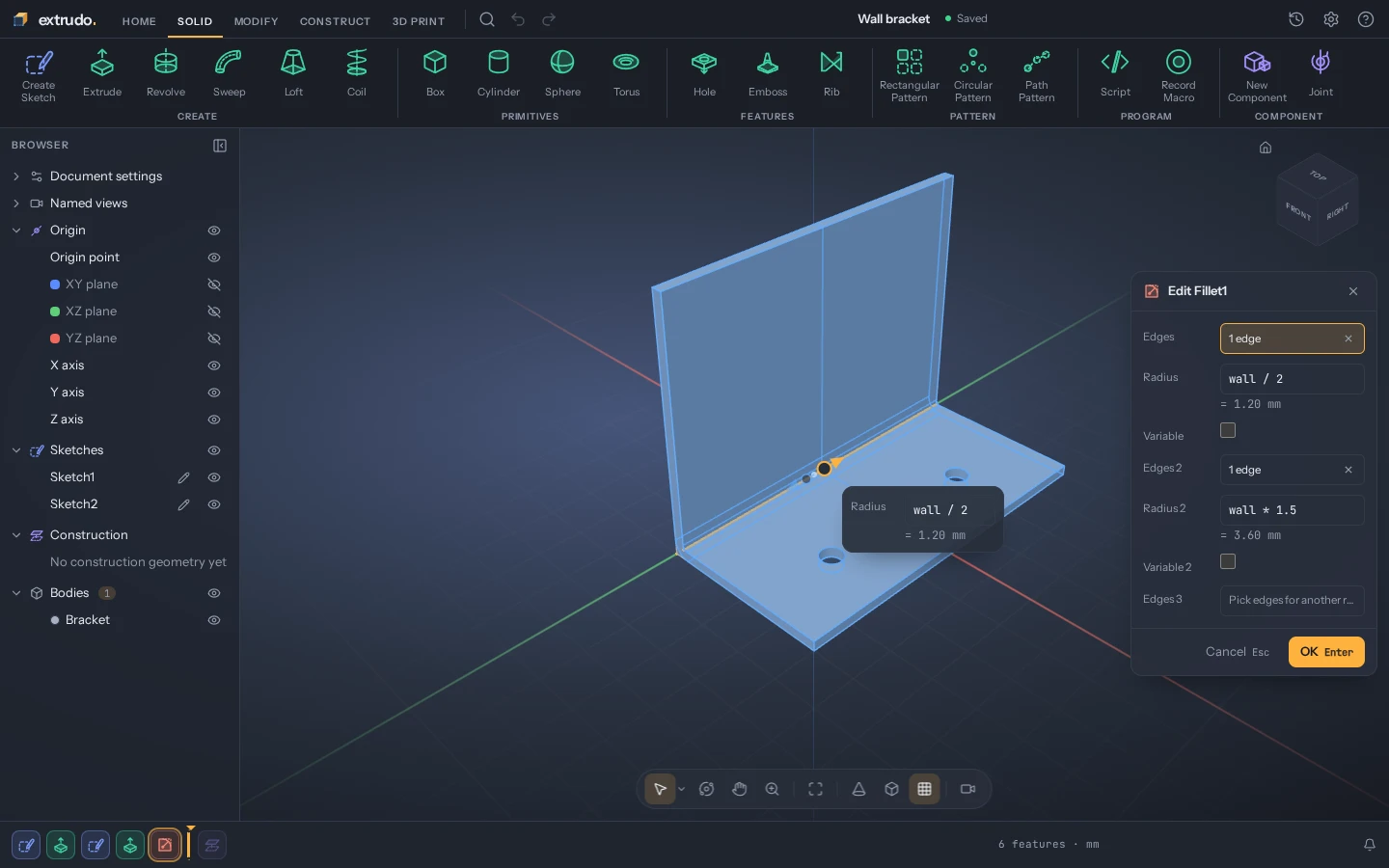
Task: Insert a Cylinder primitive
Action: tap(499, 75)
